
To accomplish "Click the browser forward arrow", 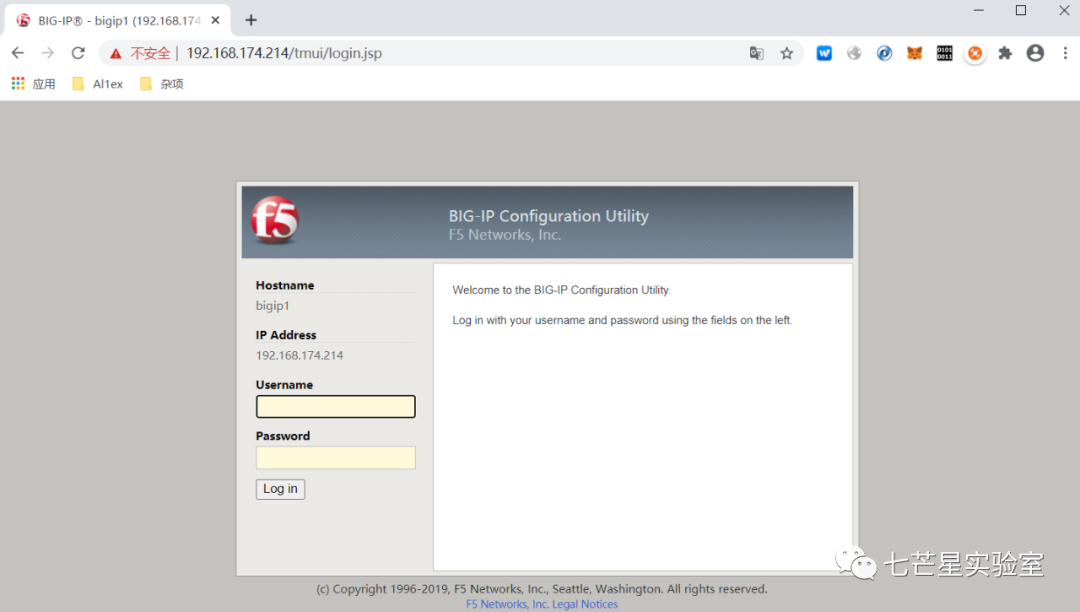I will [x=48, y=53].
